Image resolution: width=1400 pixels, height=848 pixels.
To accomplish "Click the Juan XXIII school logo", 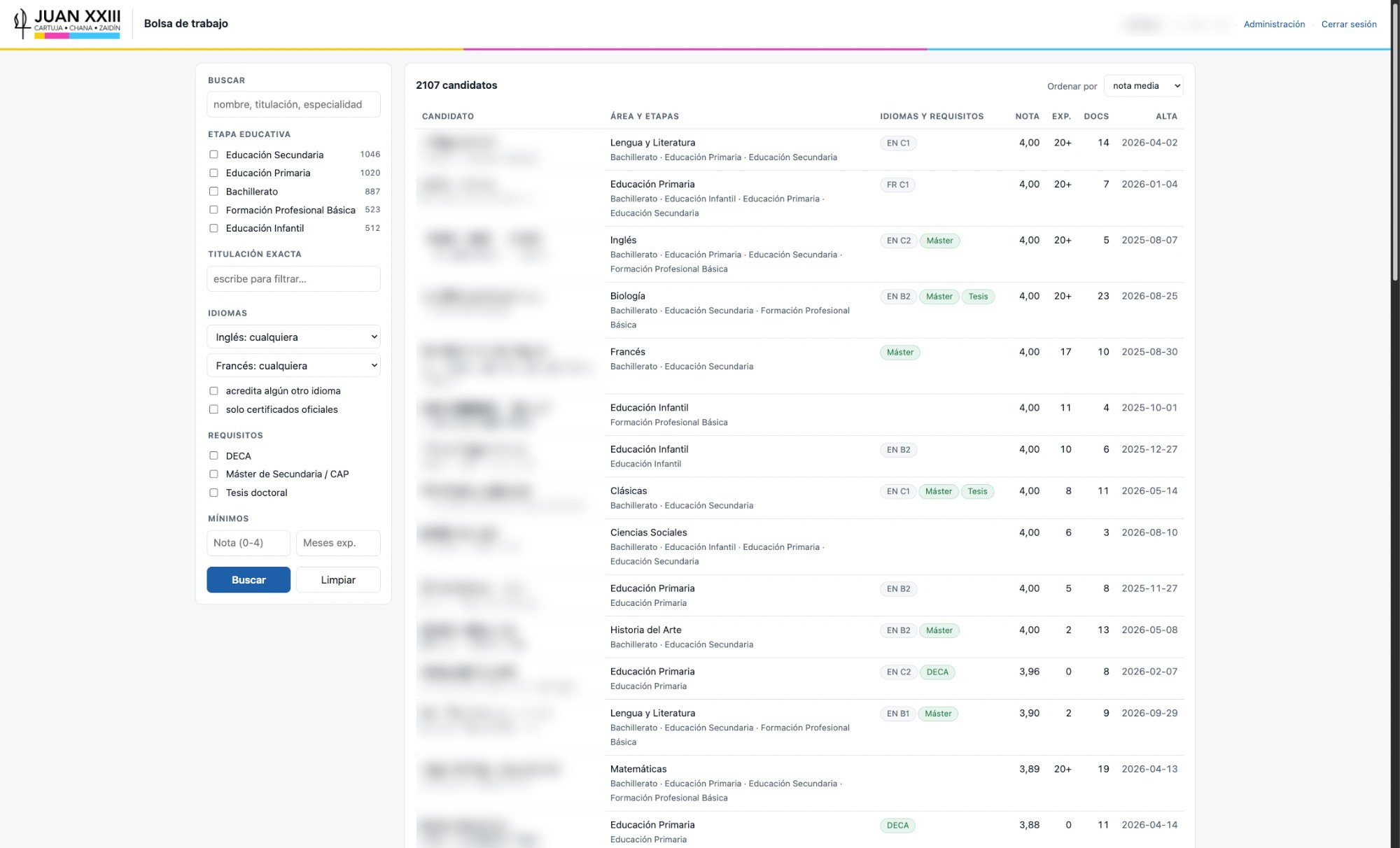I will (67, 23).
